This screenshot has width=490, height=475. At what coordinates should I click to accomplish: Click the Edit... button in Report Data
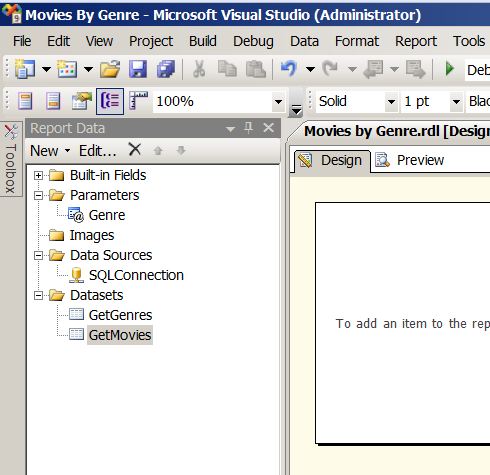click(98, 151)
